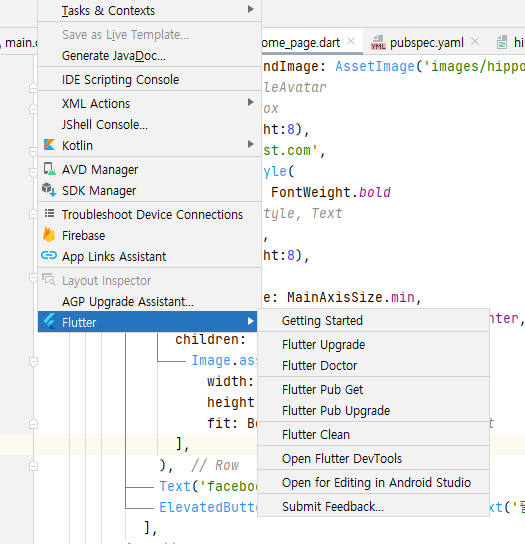The height and width of the screenshot is (544, 525).
Task: Collapse the code fold marker beside the Row comment
Action: pos(33,466)
